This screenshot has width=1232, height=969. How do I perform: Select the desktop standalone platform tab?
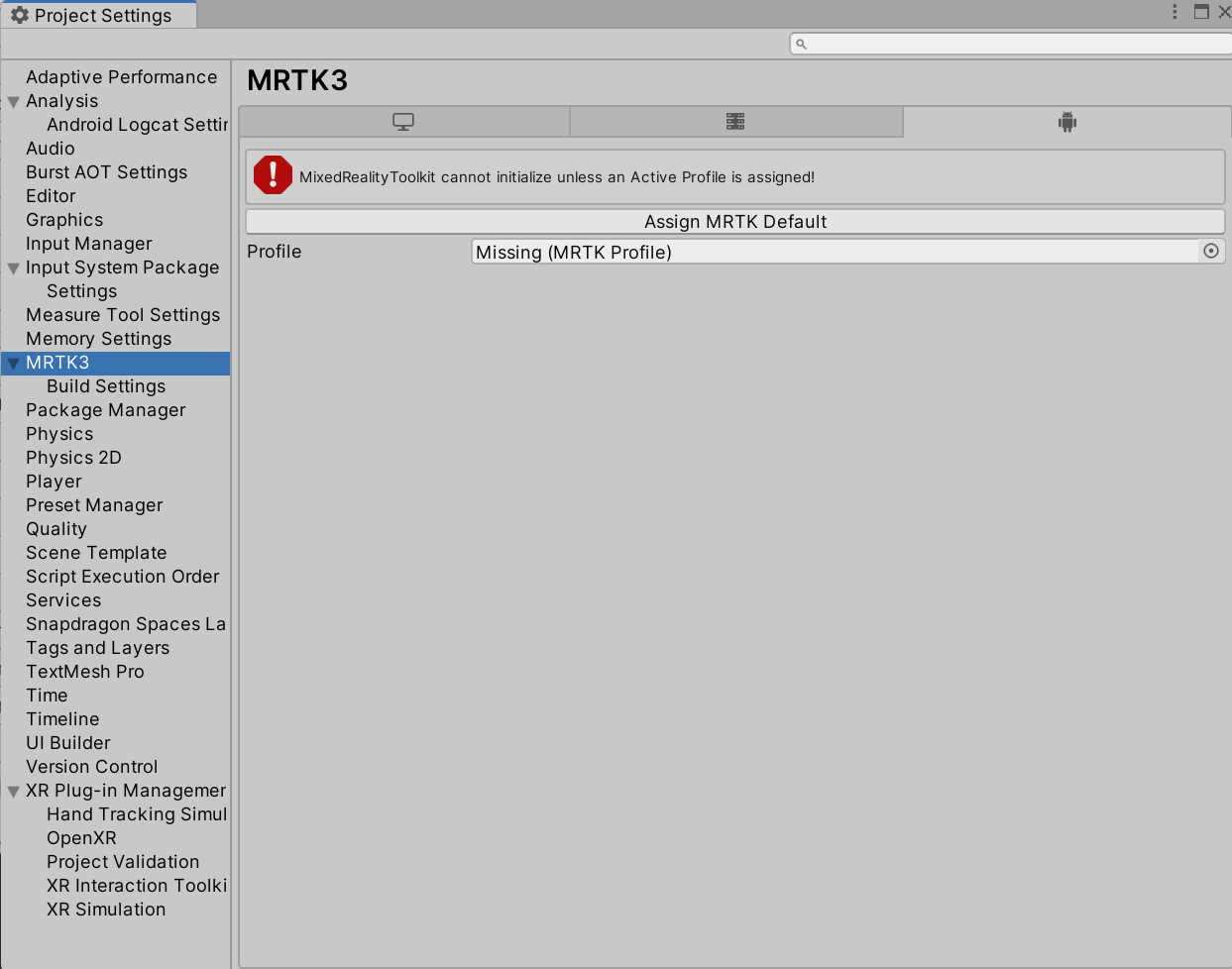[x=403, y=122]
